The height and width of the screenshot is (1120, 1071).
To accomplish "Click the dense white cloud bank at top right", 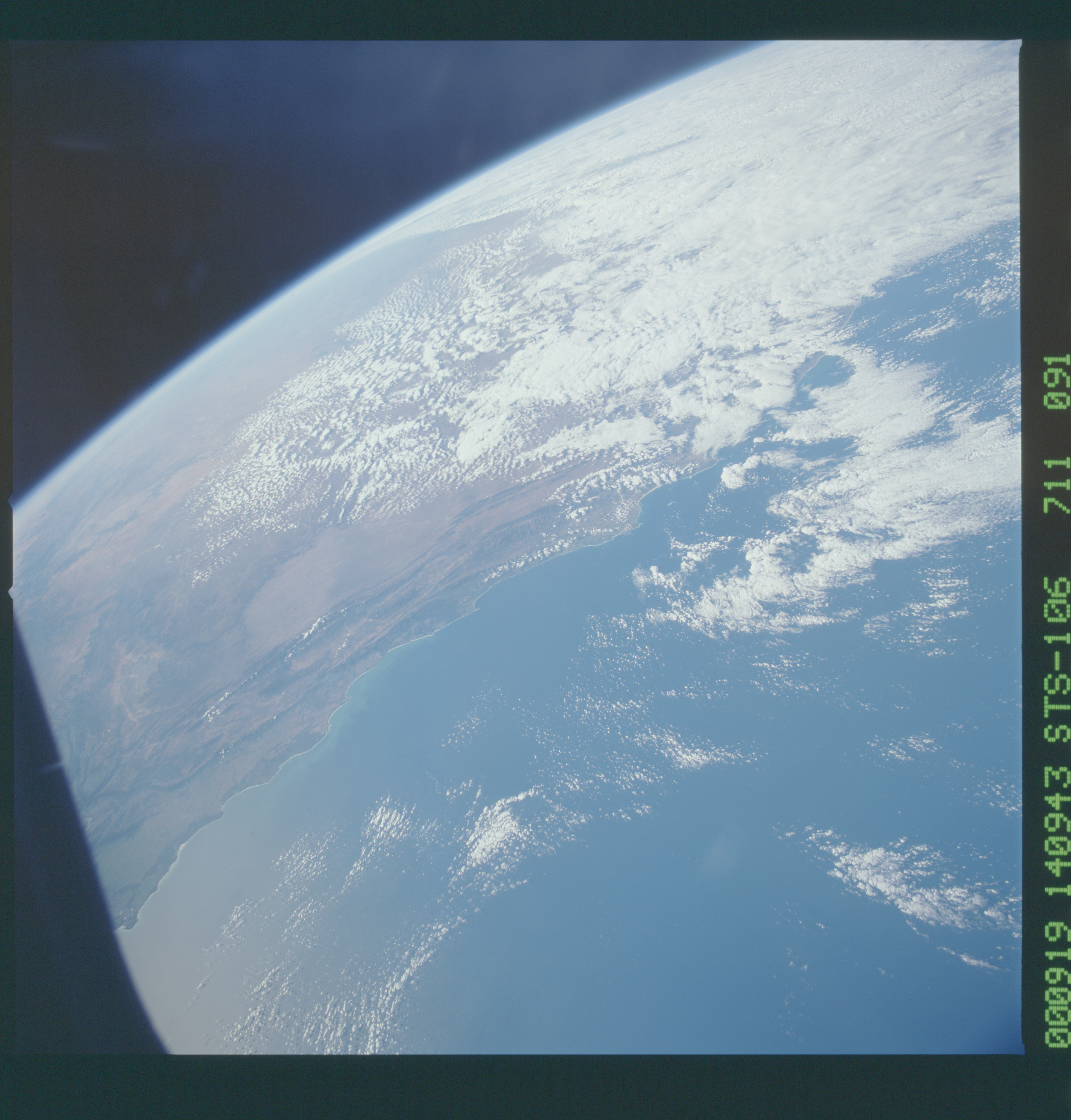I will 856,171.
